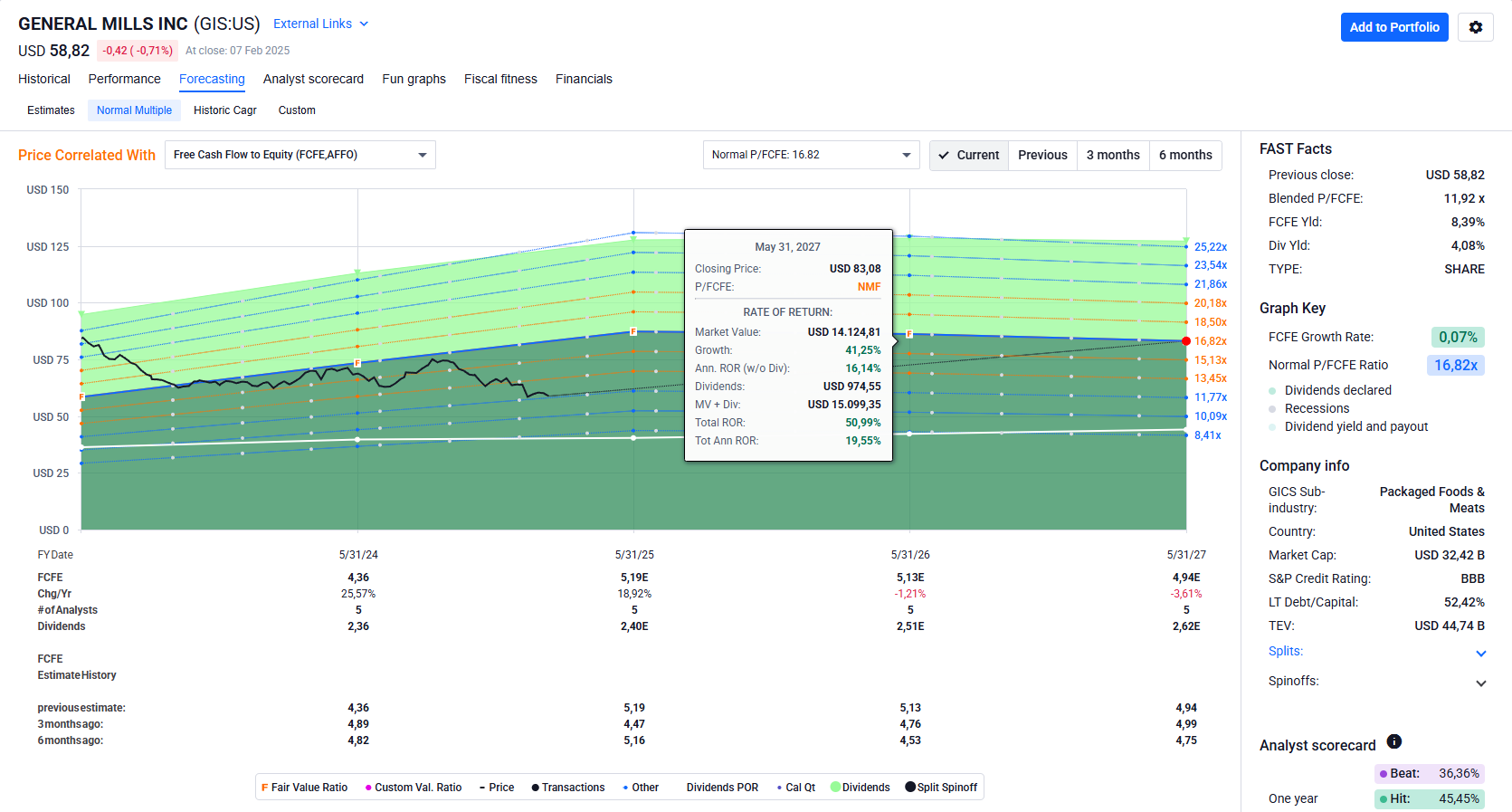Expand the Spinoffs section chevron
Screen dimensions: 1512x812
pos(1481,683)
